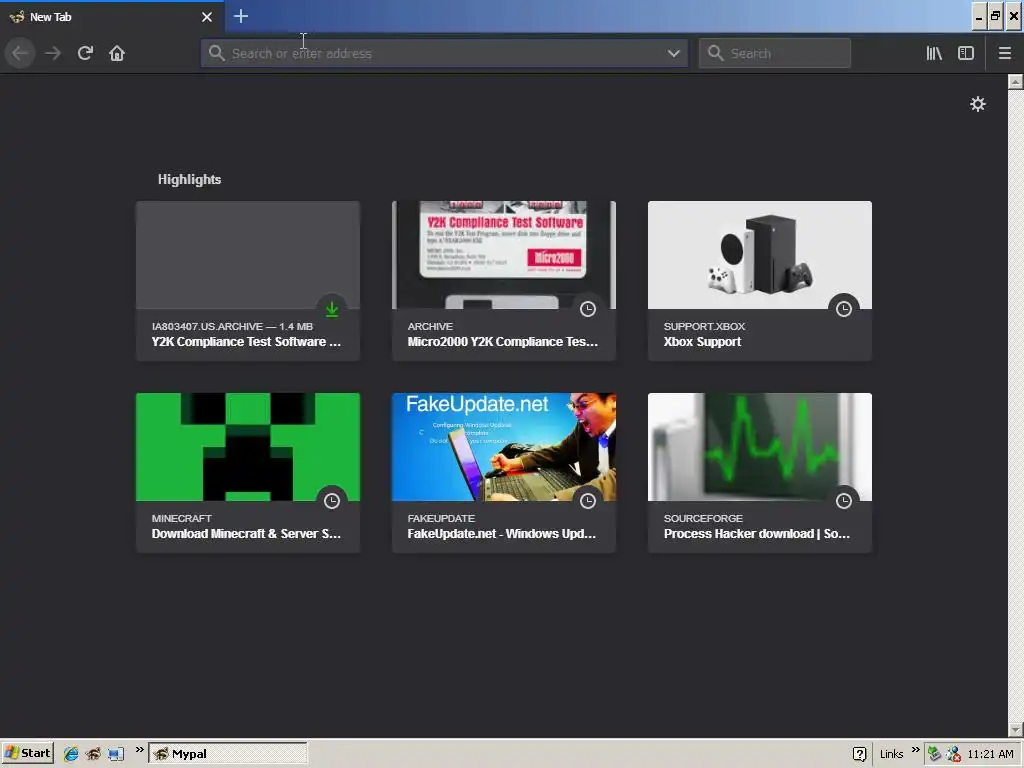Click IA803407.US.ARCHIVE — 1.4 MB label
1024x768 pixels.
[x=232, y=327]
